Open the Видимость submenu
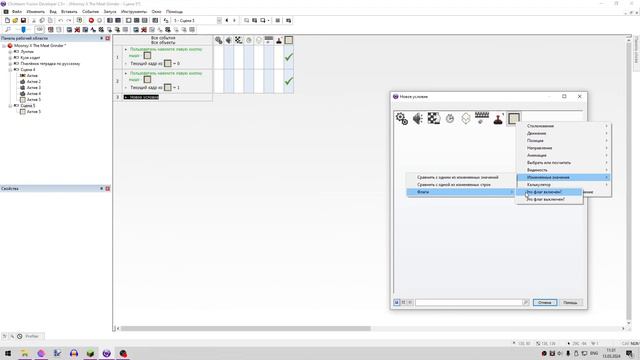This screenshot has width=640, height=360. (x=564, y=170)
